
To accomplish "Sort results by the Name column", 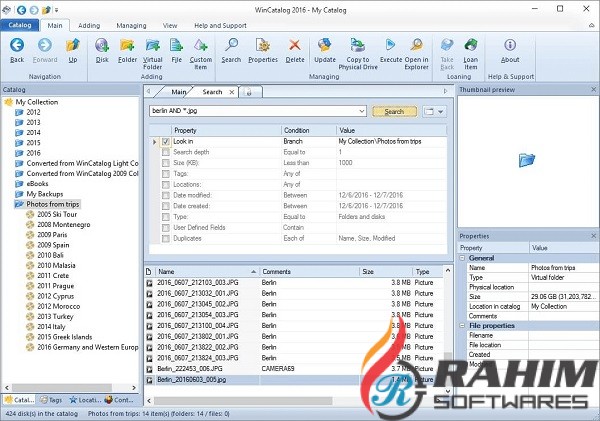I will pyautogui.click(x=207, y=272).
